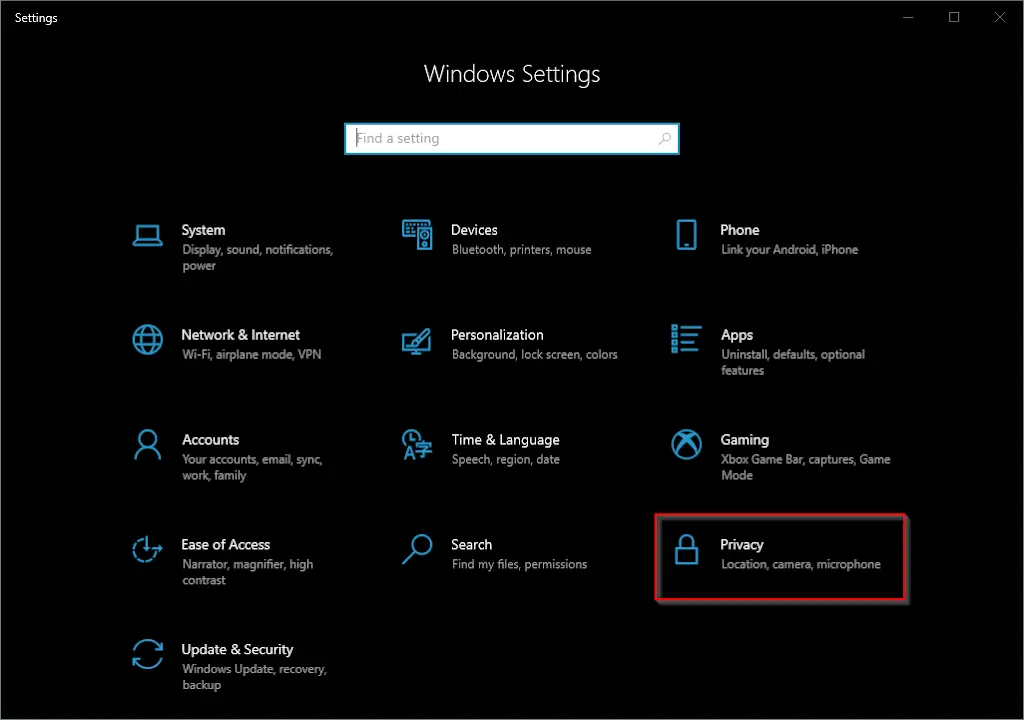Open the Privacy title
1024x720 pixels.
click(x=742, y=545)
